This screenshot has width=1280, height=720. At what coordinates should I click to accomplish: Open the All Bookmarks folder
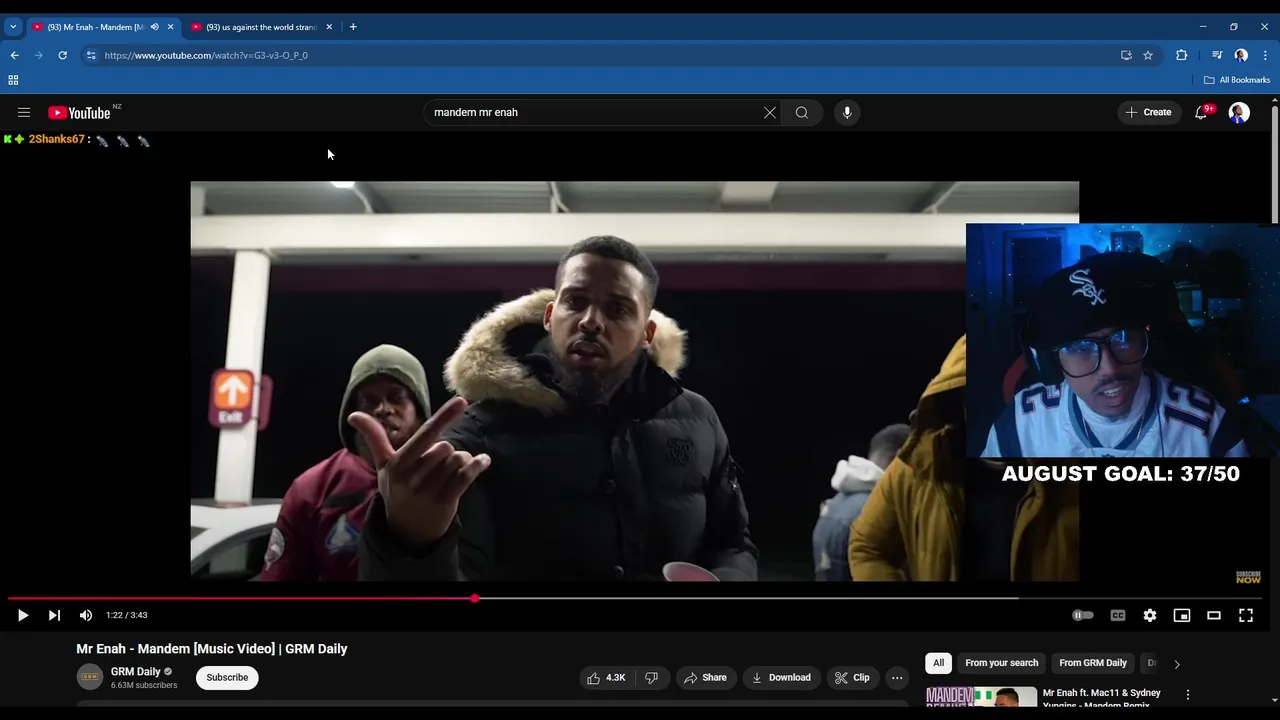pos(1237,80)
